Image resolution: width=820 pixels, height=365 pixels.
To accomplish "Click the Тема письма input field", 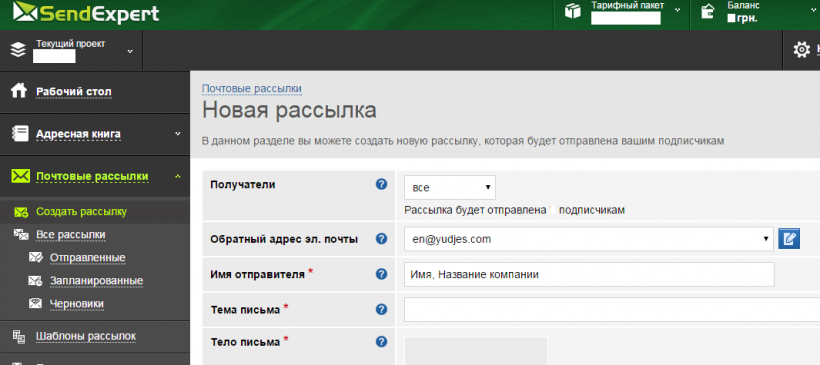I will point(612,310).
